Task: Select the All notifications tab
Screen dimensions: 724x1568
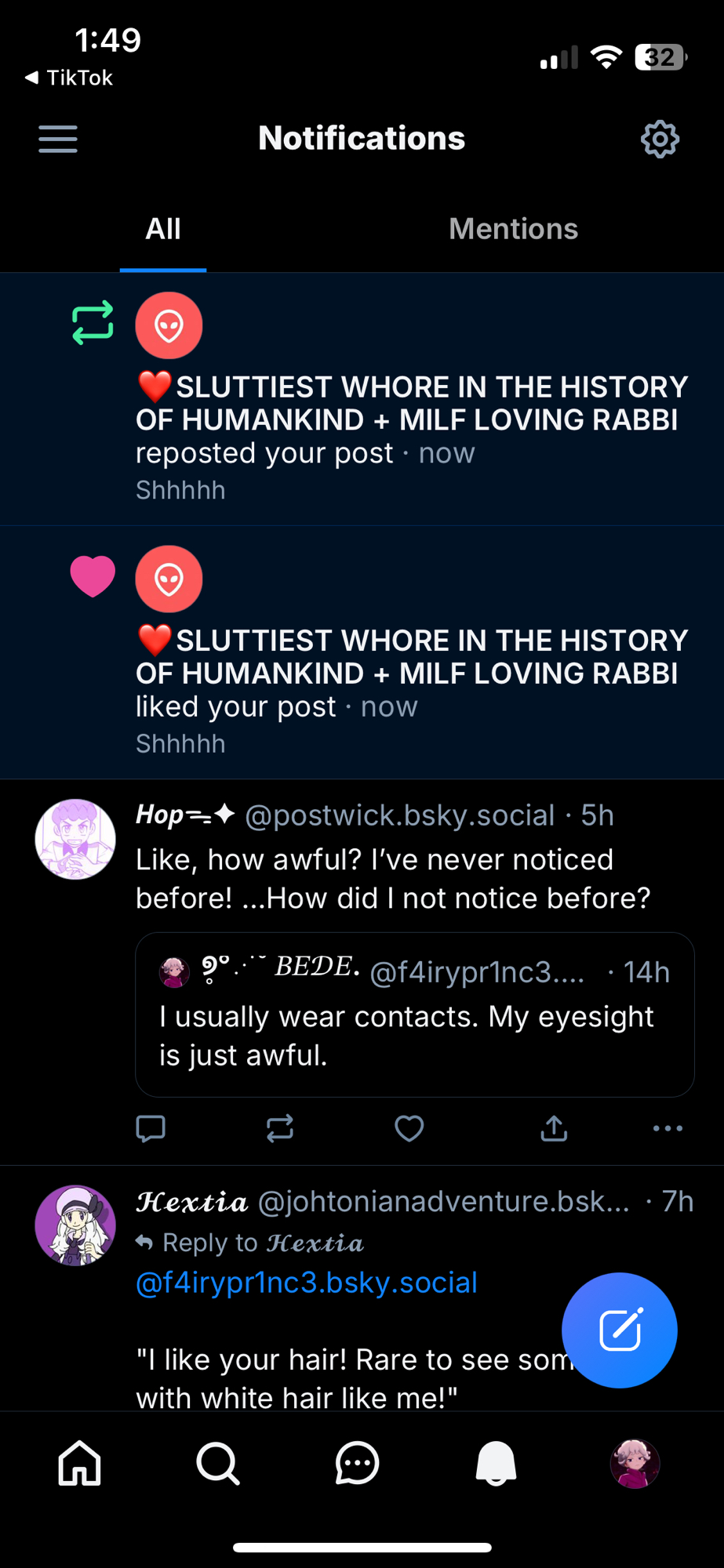Action: (163, 229)
